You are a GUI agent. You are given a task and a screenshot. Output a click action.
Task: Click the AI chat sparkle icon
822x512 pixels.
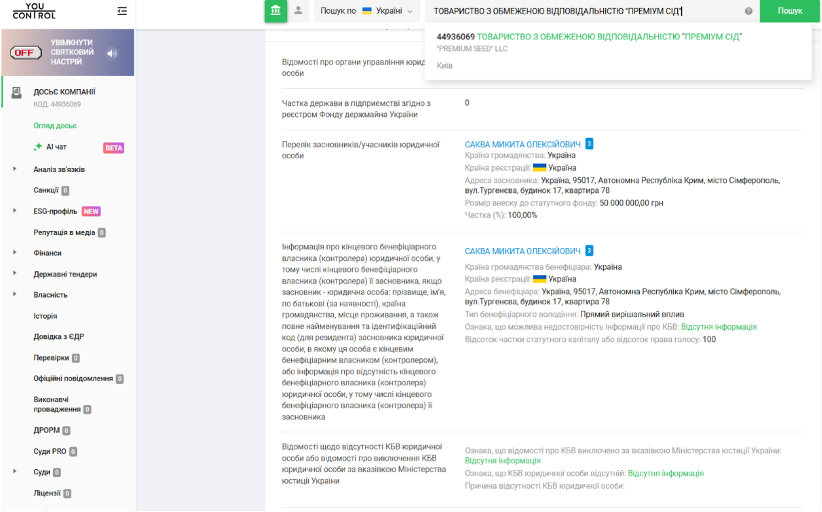coord(37,147)
